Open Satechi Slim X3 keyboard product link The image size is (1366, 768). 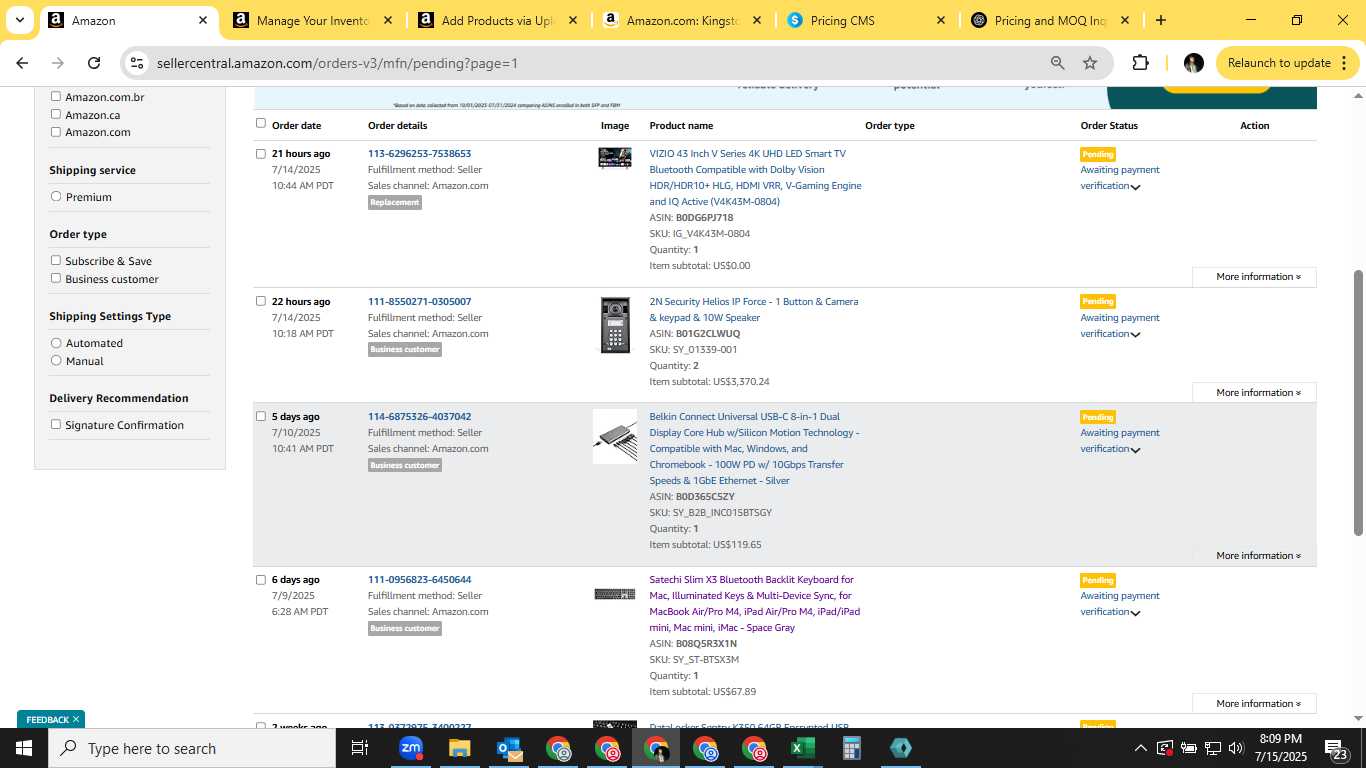pos(754,603)
